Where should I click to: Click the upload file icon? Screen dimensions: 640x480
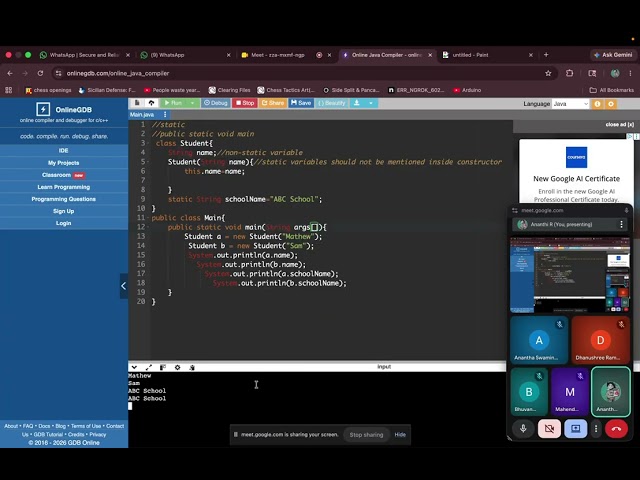coord(151,103)
